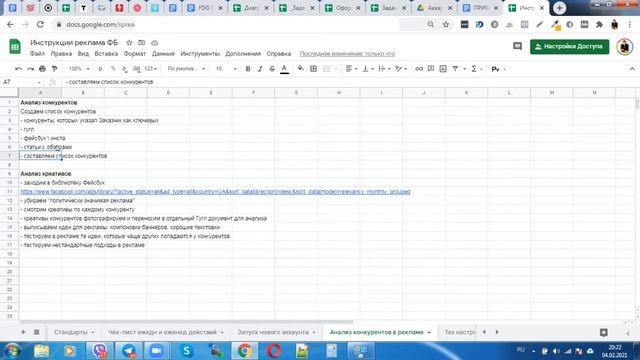
Task: Open the Формат menu
Action: click(135, 54)
